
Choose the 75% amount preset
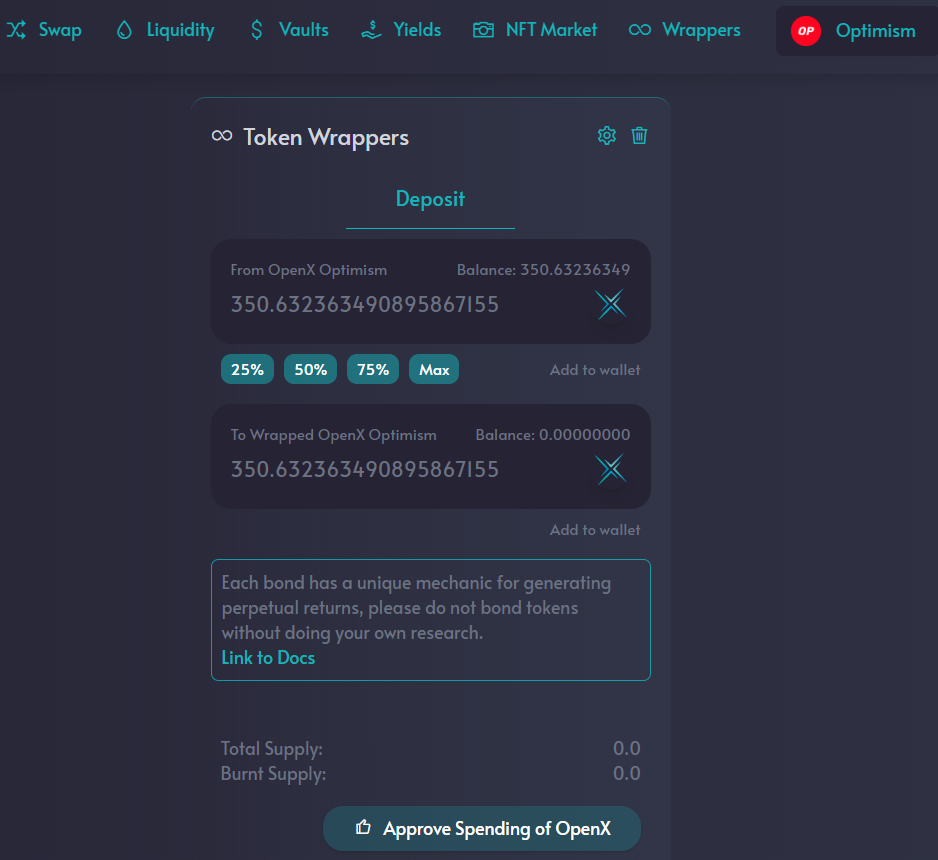tap(373, 370)
